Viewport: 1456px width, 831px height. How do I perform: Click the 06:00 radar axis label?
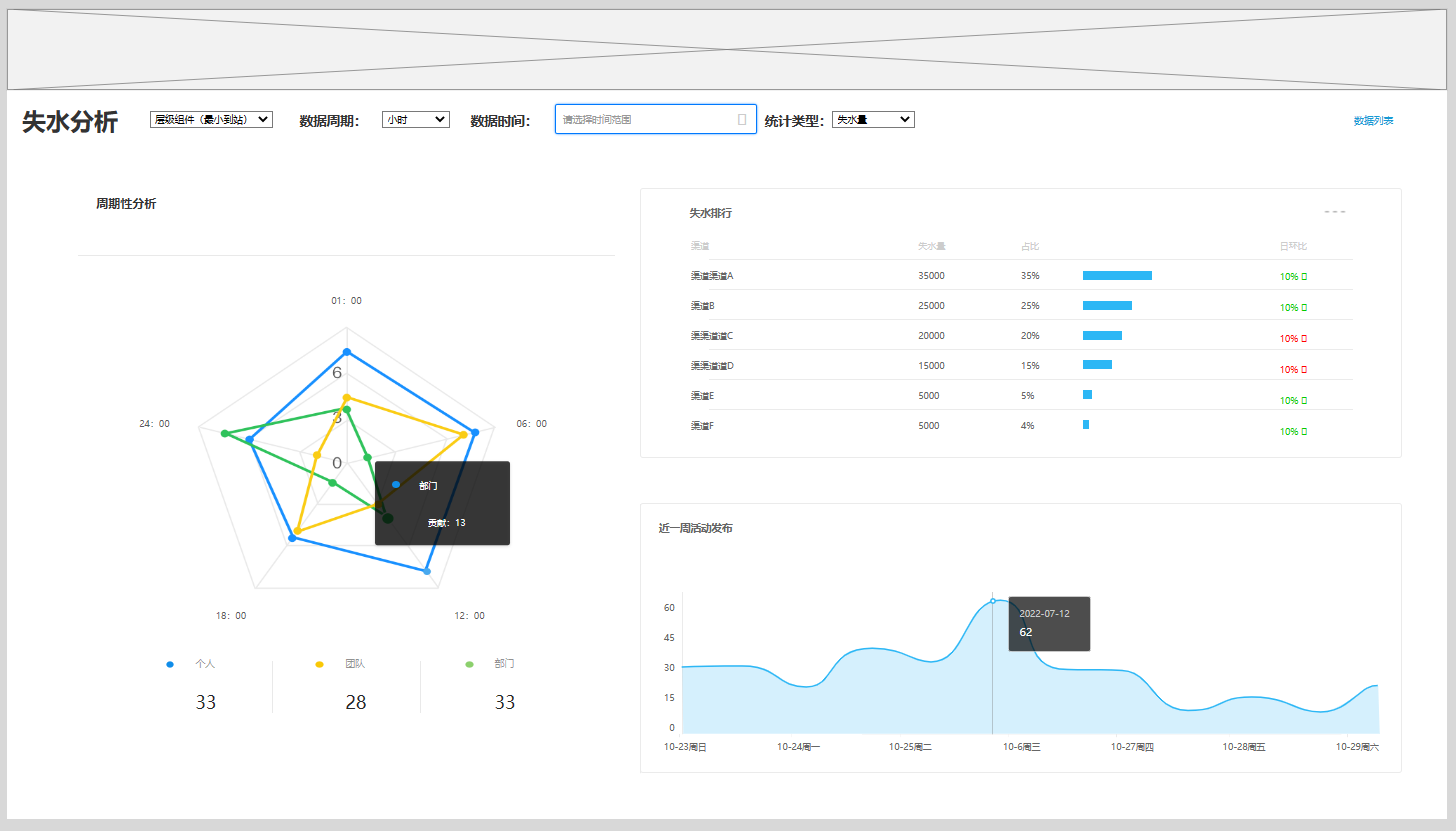click(x=531, y=424)
